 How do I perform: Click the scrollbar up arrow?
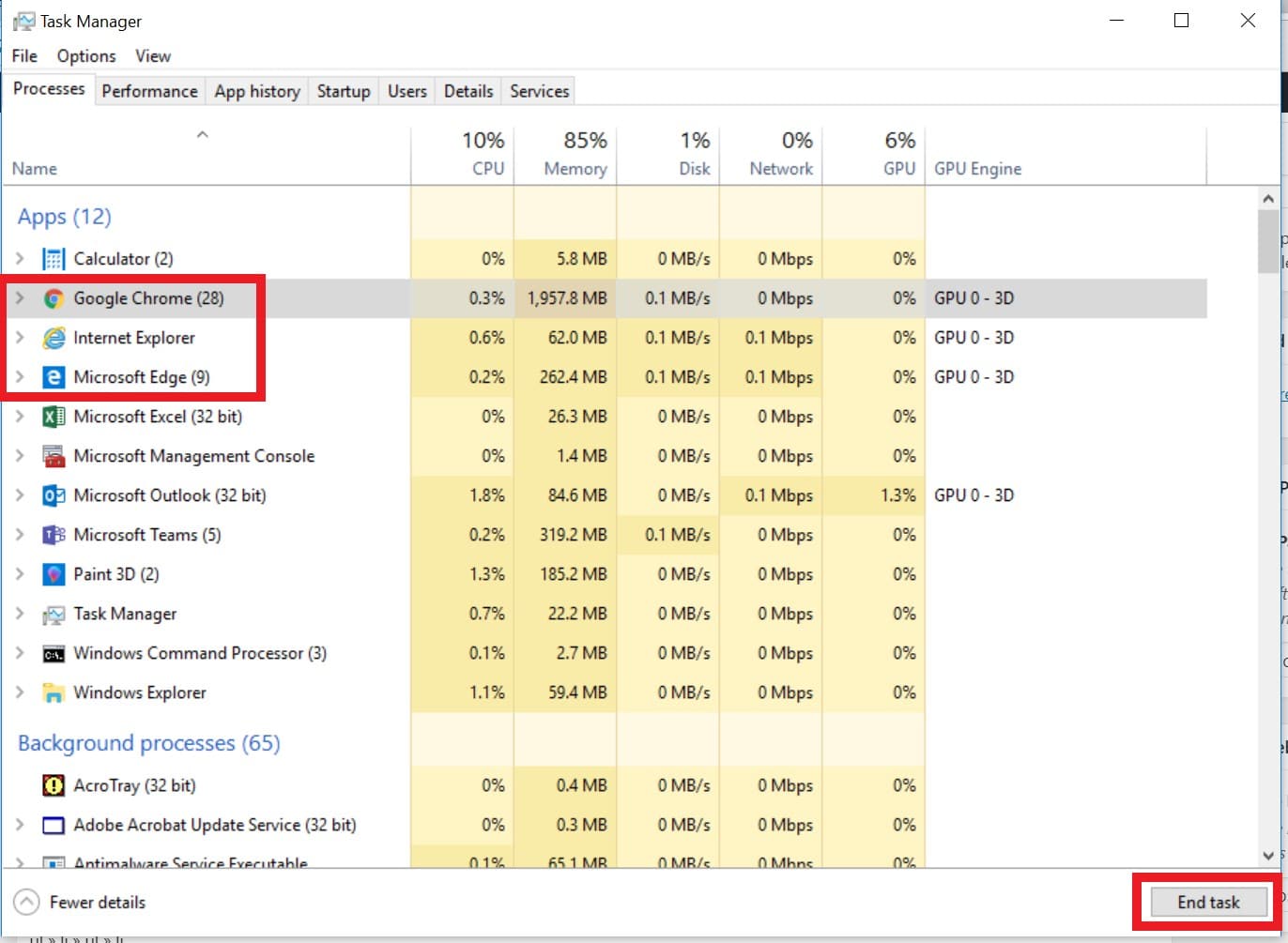coord(1268,198)
